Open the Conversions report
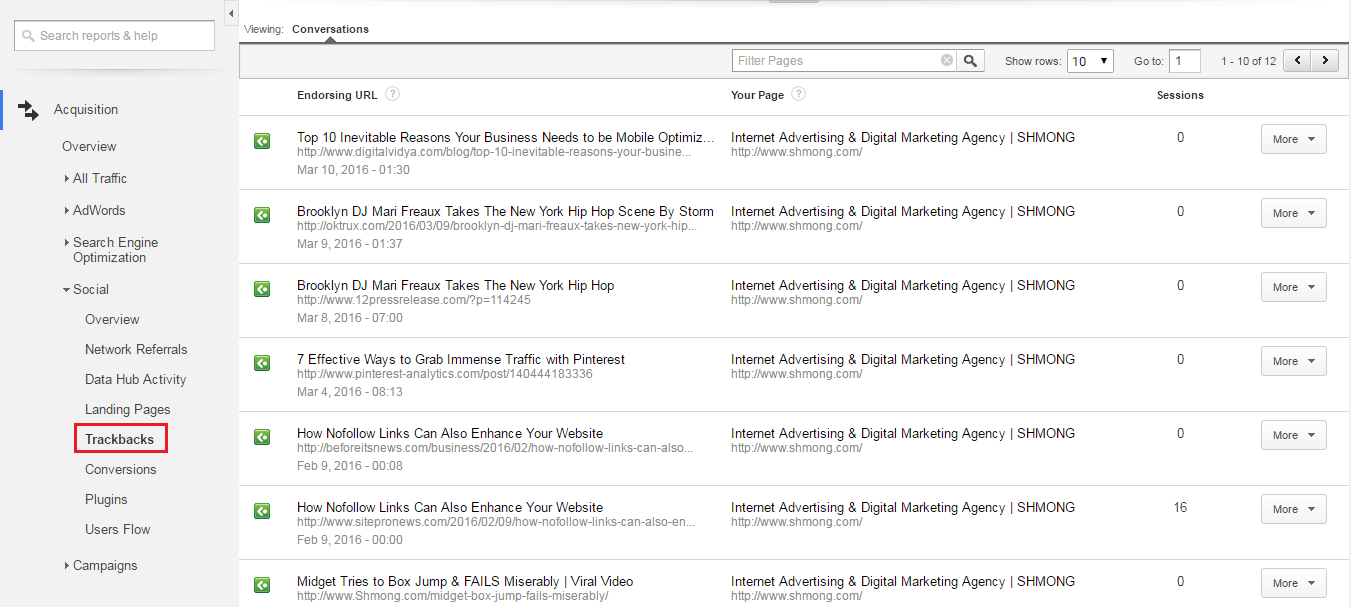The width and height of the screenshot is (1351, 607). click(121, 469)
